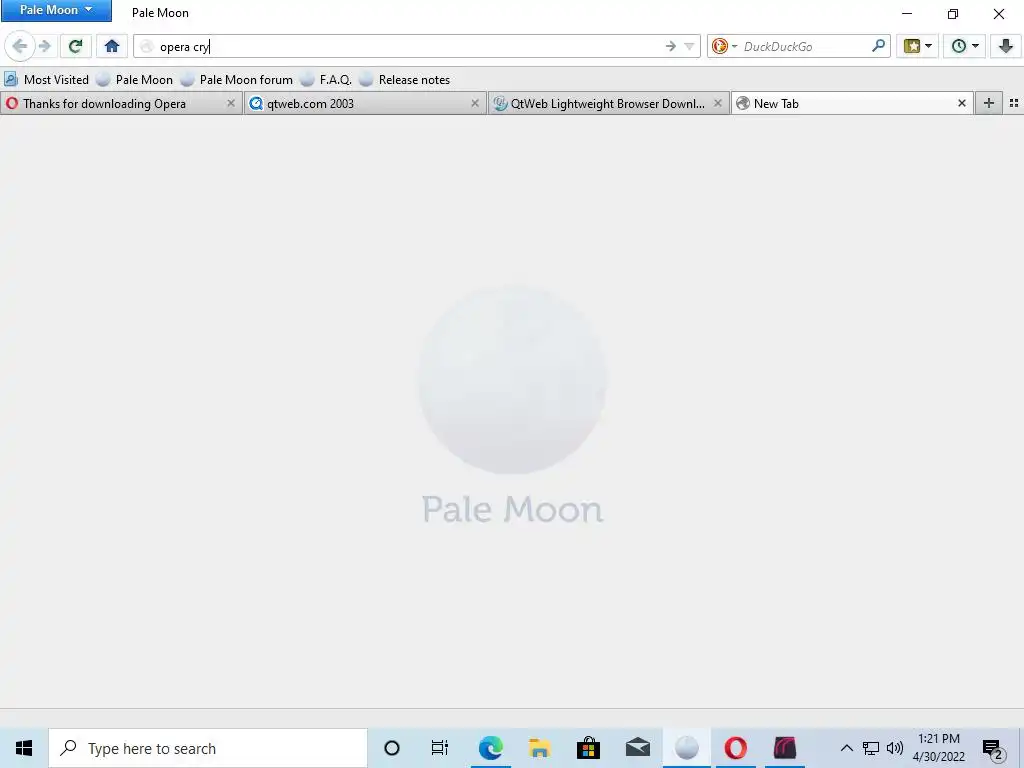This screenshot has width=1024, height=768.
Task: Open the home page
Action: click(x=112, y=46)
